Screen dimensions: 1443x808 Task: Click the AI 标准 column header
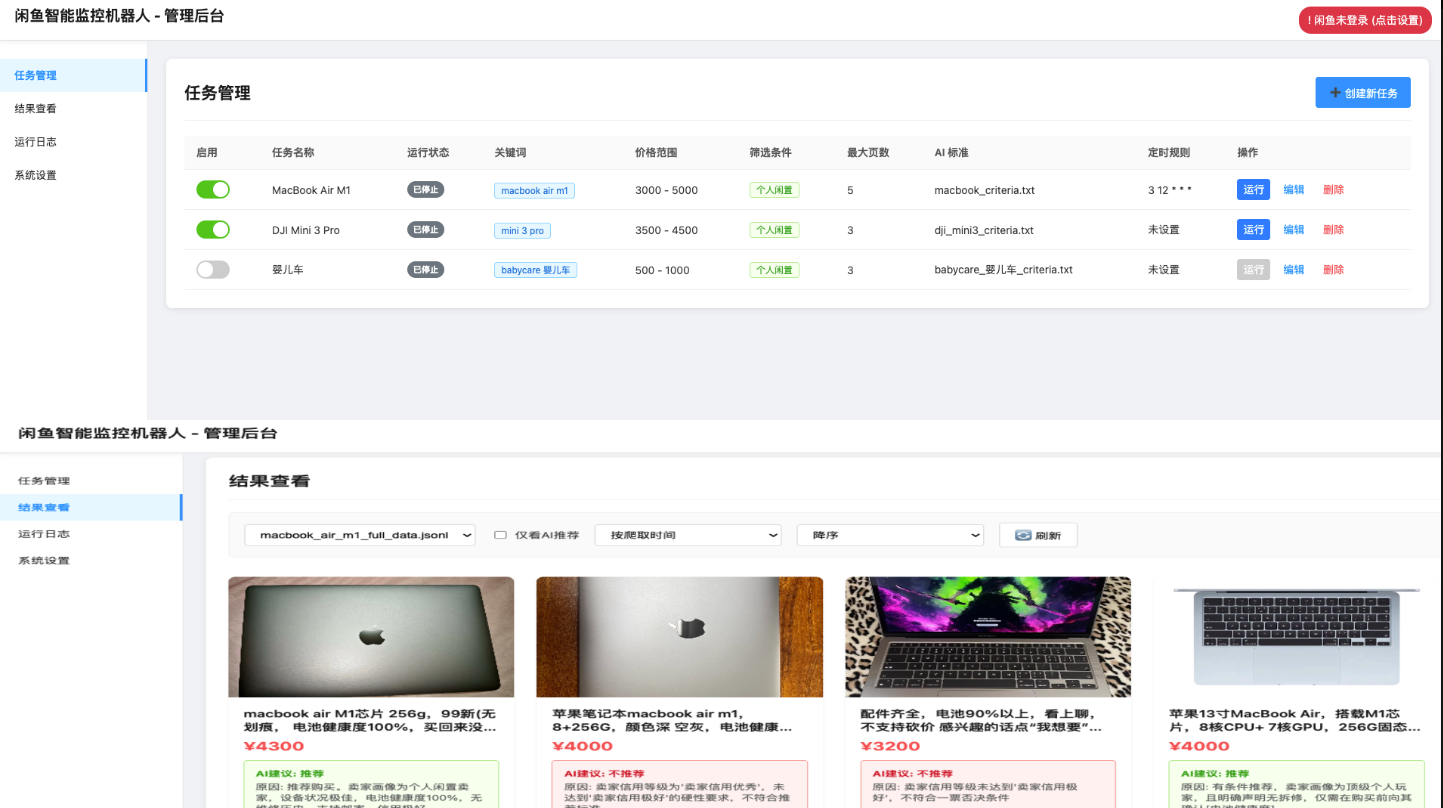[951, 153]
